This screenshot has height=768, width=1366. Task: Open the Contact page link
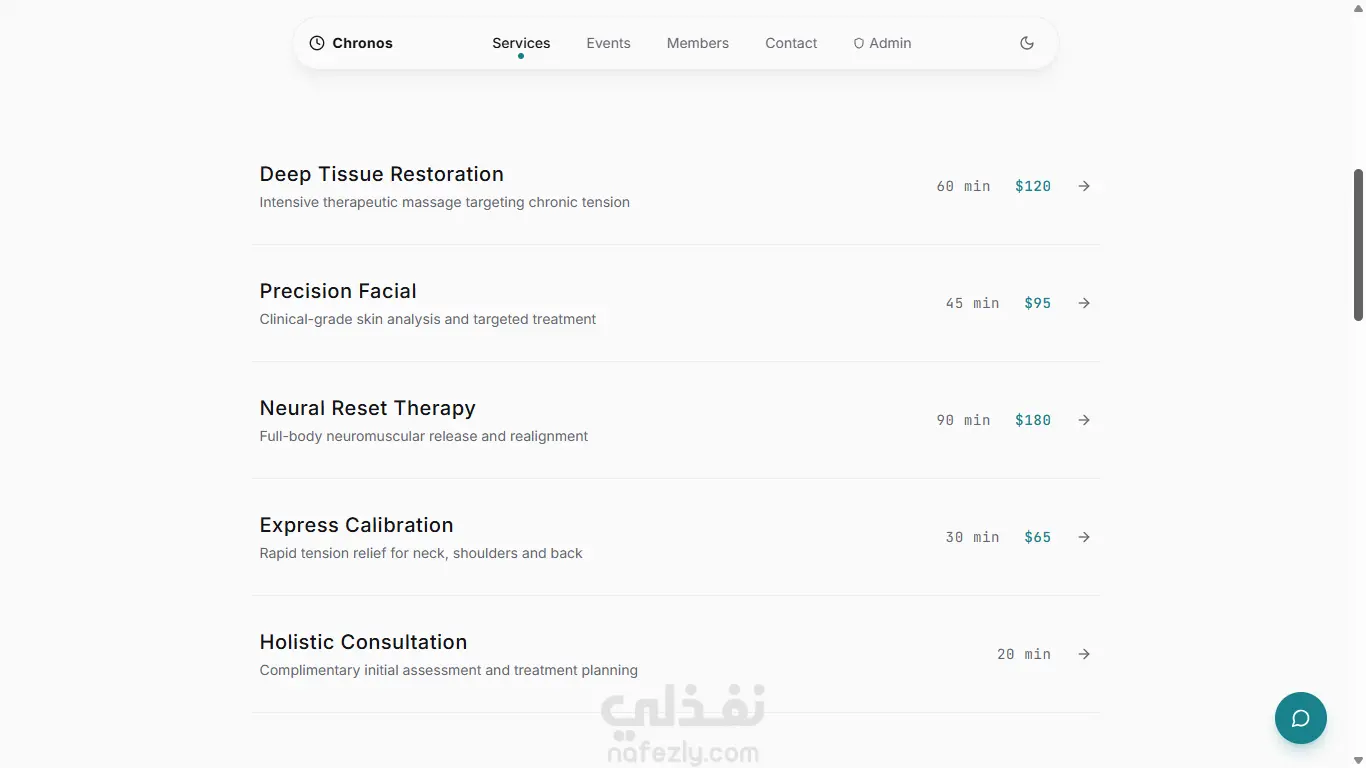point(791,43)
